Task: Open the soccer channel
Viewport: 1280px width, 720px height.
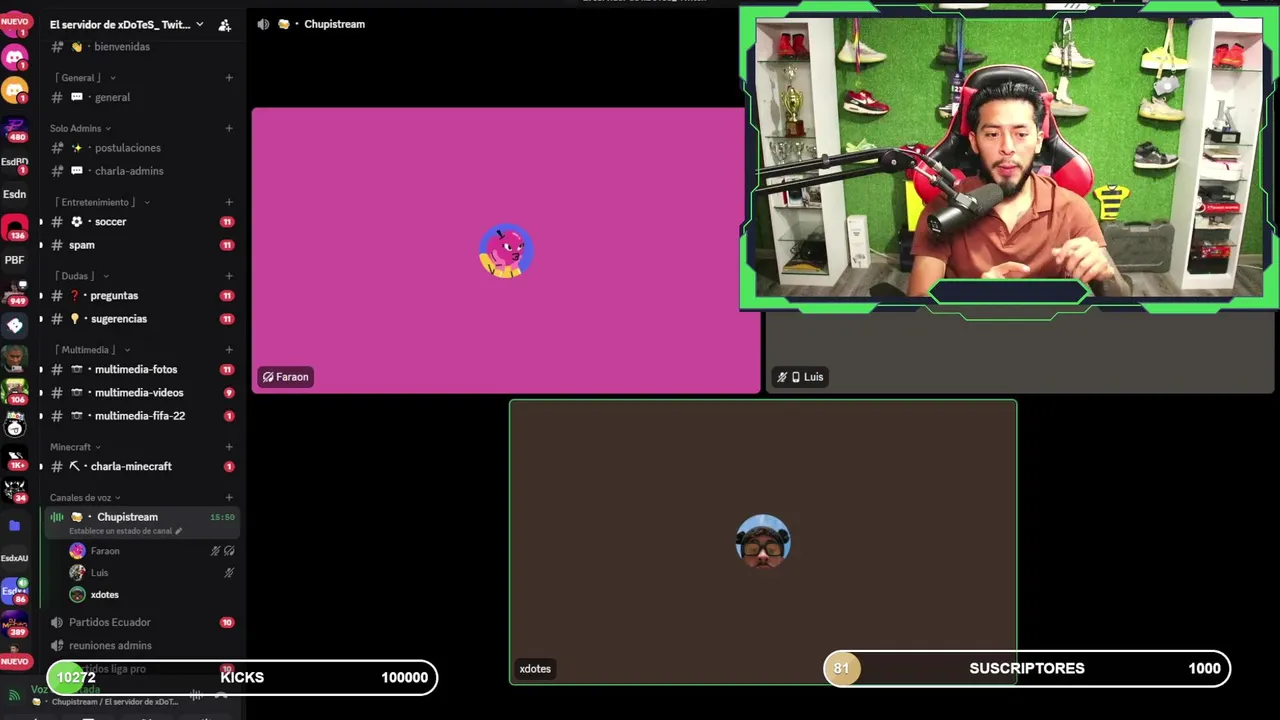Action: (140, 222)
